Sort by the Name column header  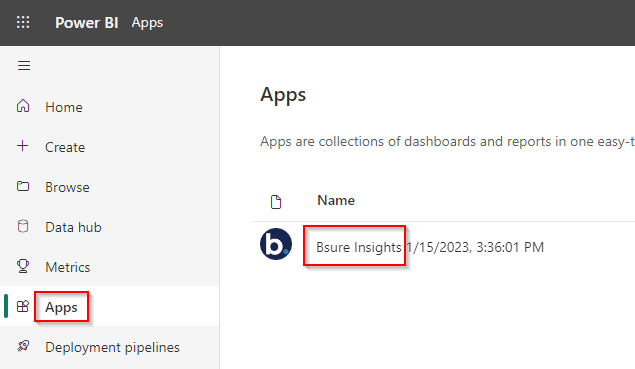click(336, 200)
